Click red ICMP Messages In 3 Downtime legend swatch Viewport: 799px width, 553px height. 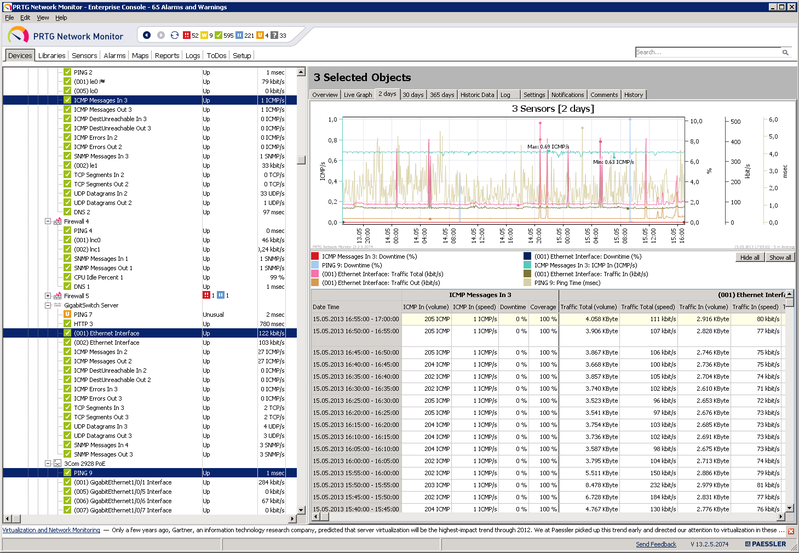(x=316, y=256)
